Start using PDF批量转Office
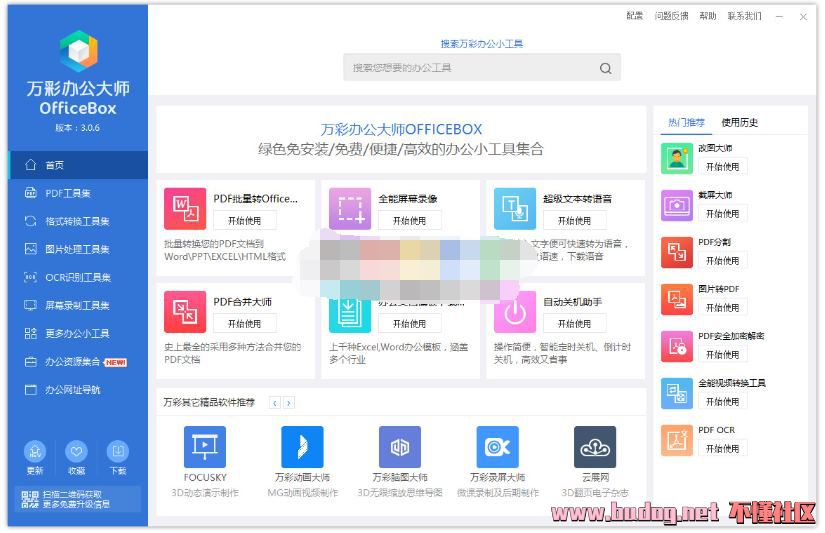 coord(245,220)
